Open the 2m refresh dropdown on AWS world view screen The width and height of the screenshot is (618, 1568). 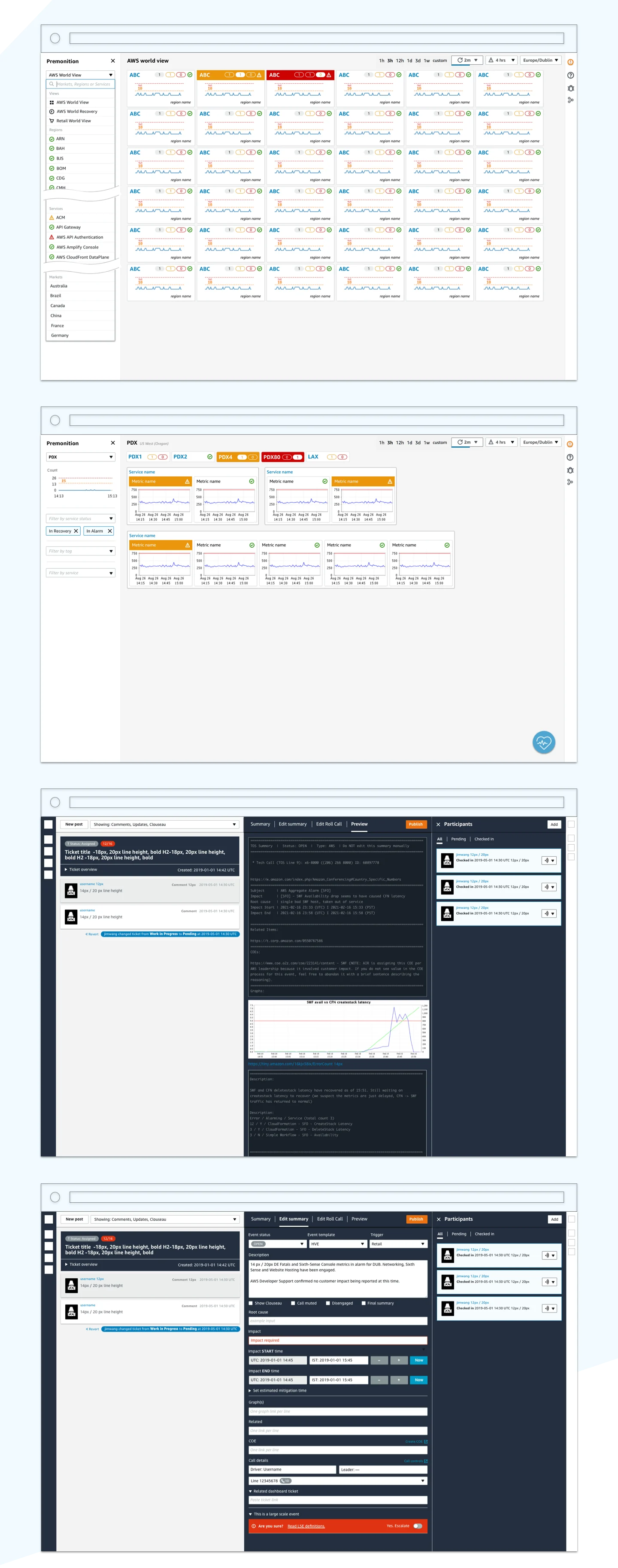click(467, 60)
